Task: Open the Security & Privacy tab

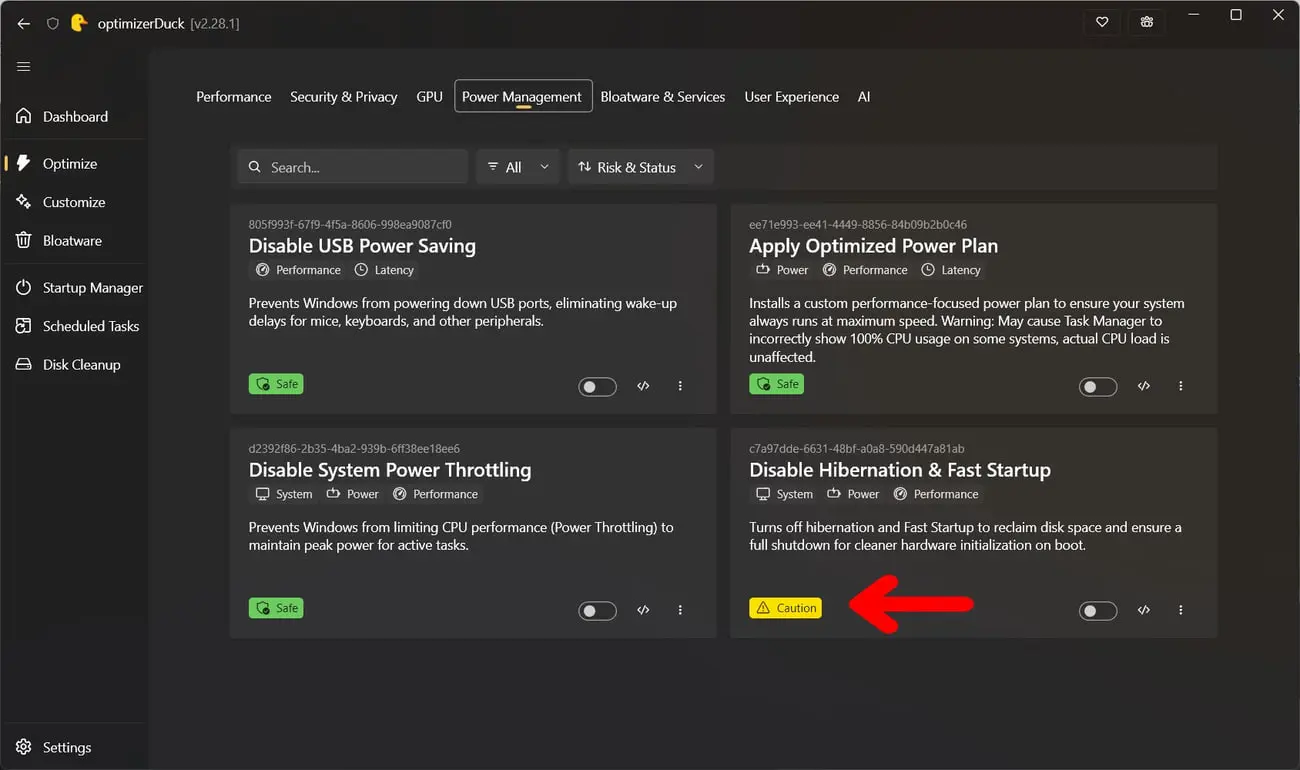Action: (344, 97)
